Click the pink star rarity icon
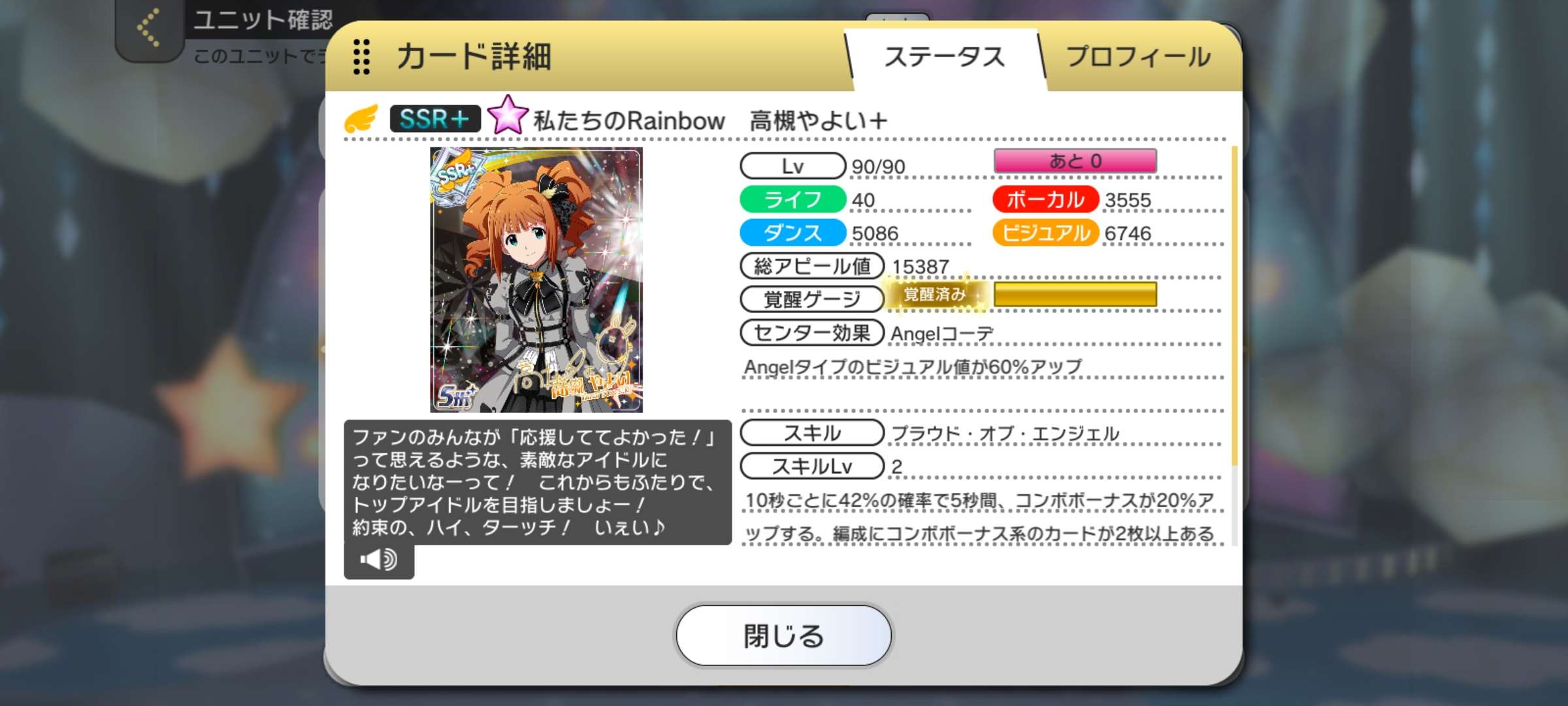 pos(508,116)
